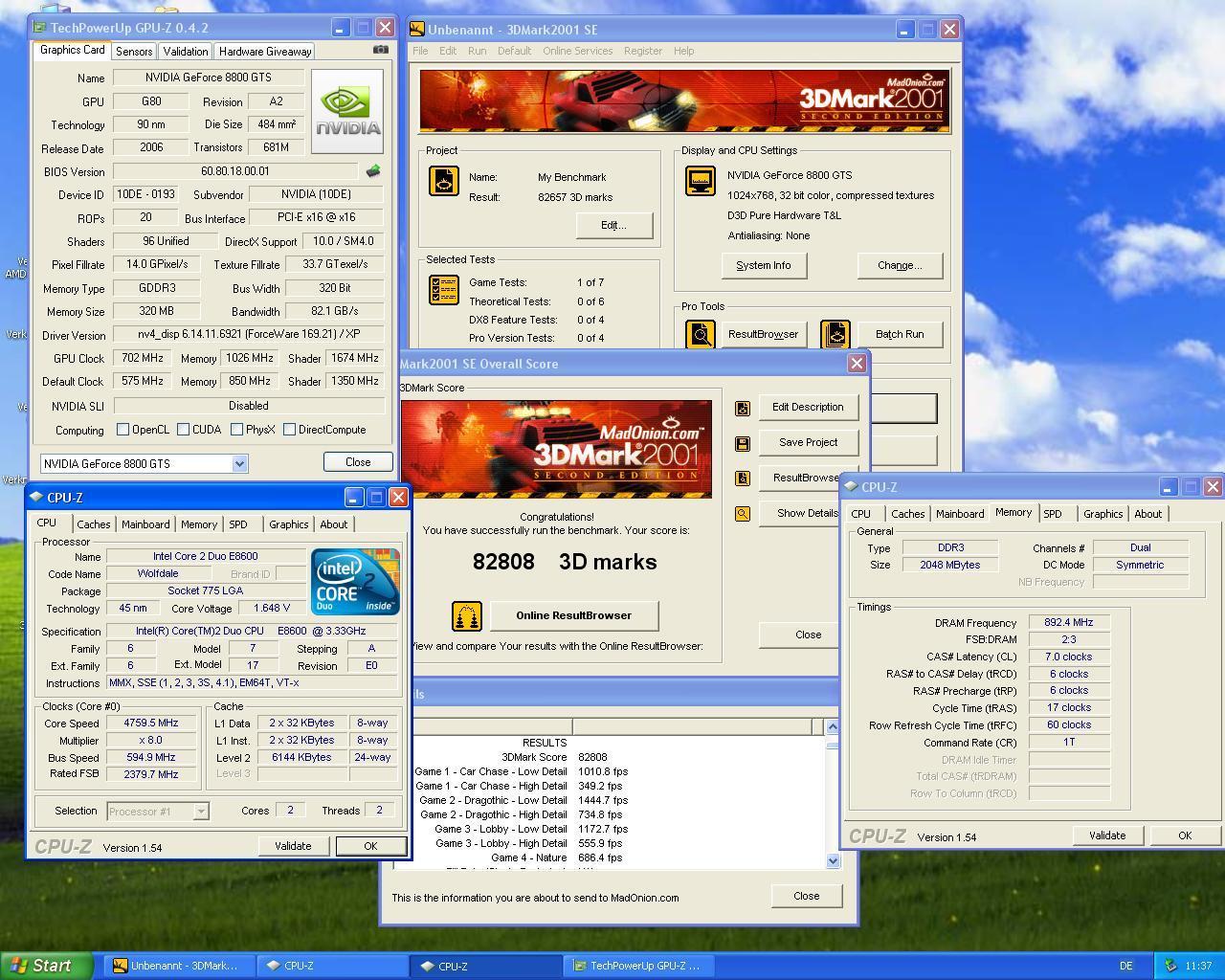
Task: Click the monitor icon in Display and CPU Settings
Action: coord(701,180)
